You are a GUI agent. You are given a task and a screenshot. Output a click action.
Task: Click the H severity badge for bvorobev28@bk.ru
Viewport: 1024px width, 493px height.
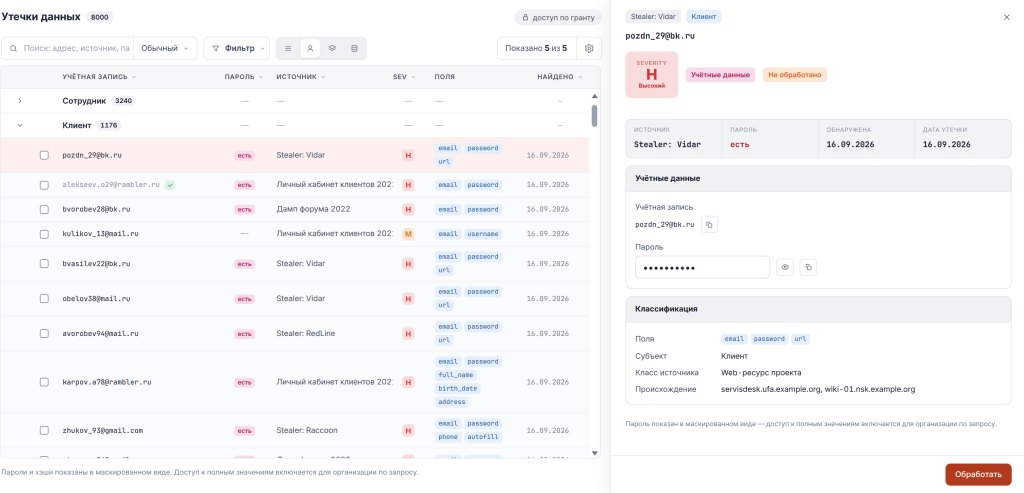[408, 210]
